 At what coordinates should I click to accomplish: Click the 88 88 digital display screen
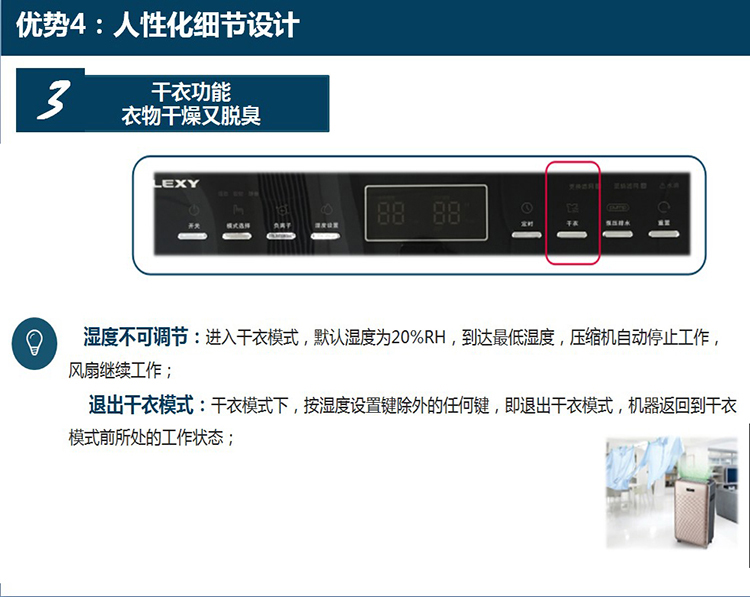[426, 213]
